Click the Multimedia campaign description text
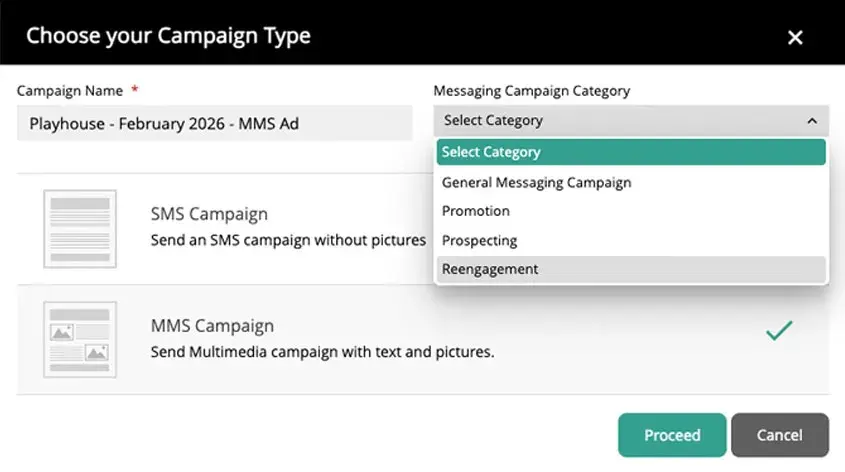The image size is (845, 472). pyautogui.click(x=322, y=352)
